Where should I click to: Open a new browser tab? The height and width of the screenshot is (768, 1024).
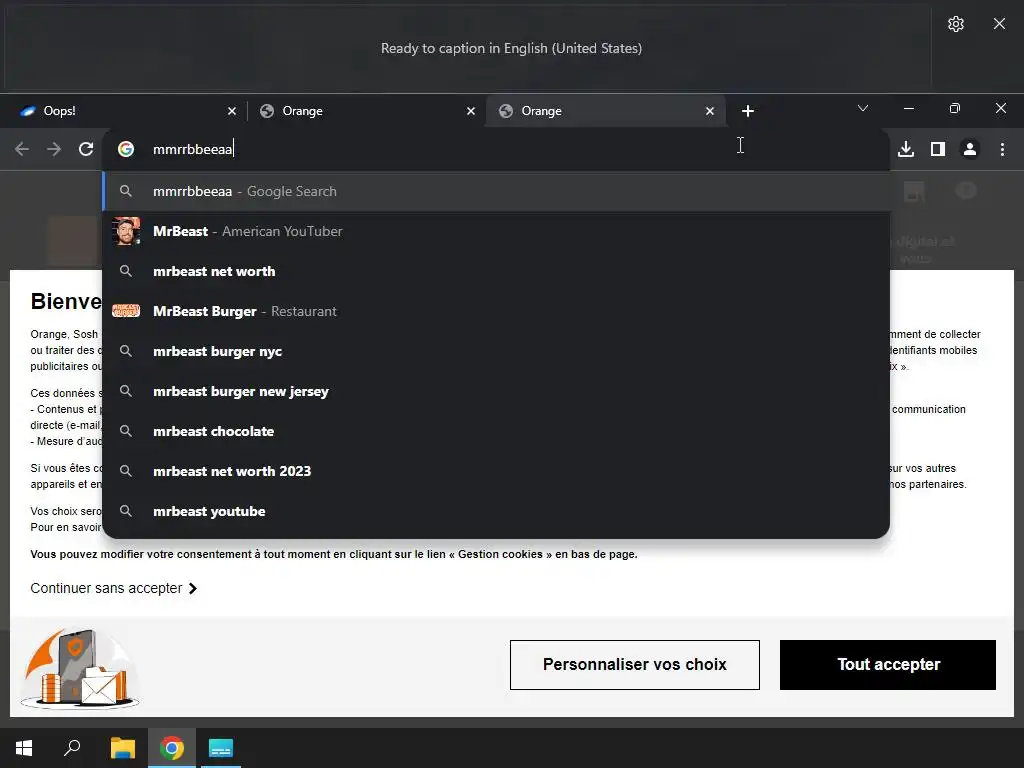(x=748, y=111)
